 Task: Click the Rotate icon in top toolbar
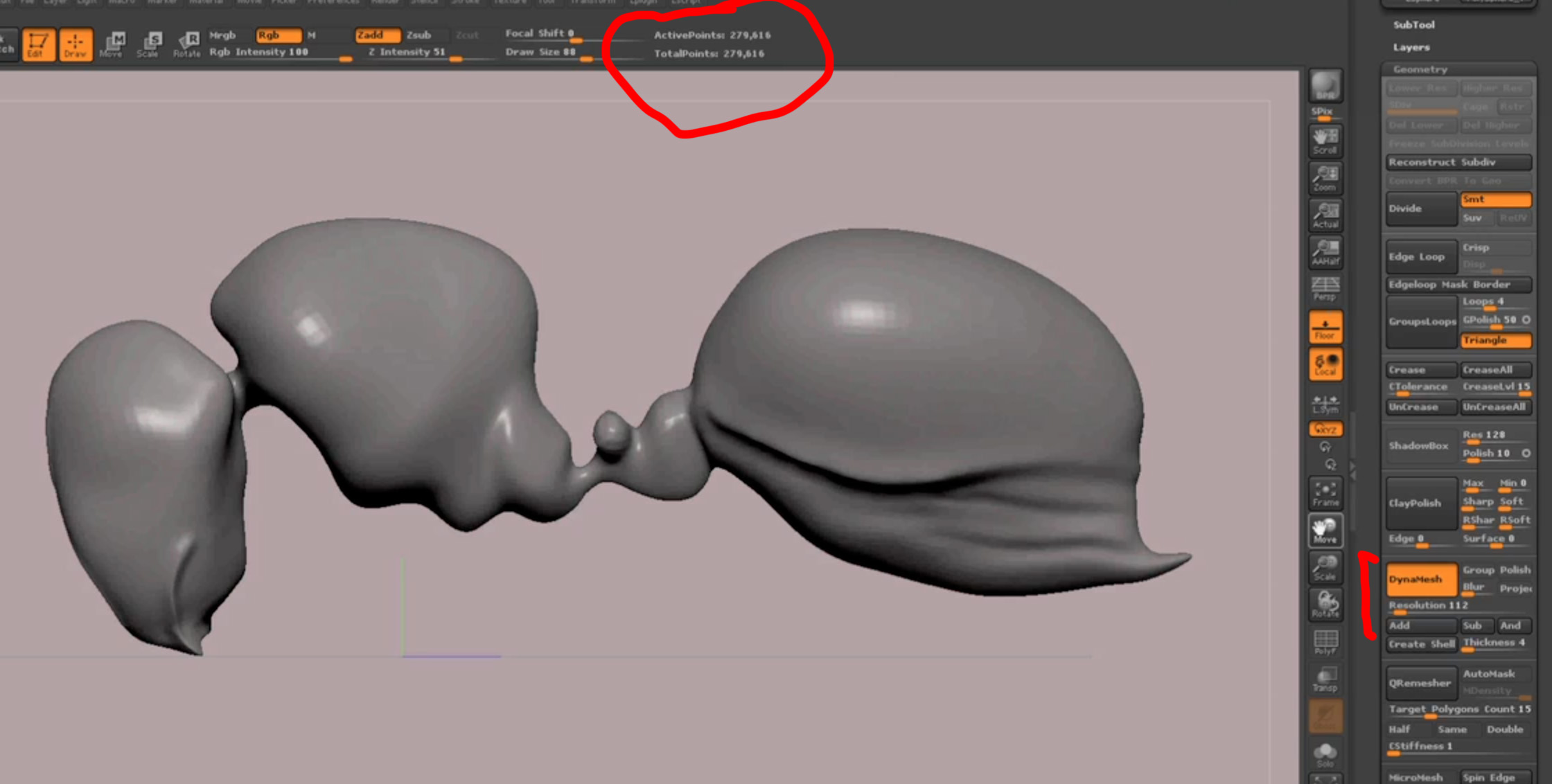tap(186, 44)
